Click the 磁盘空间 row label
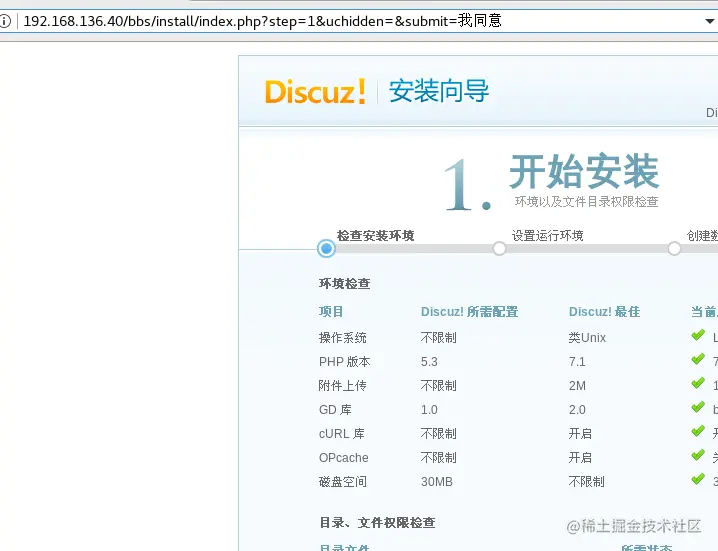 [343, 482]
